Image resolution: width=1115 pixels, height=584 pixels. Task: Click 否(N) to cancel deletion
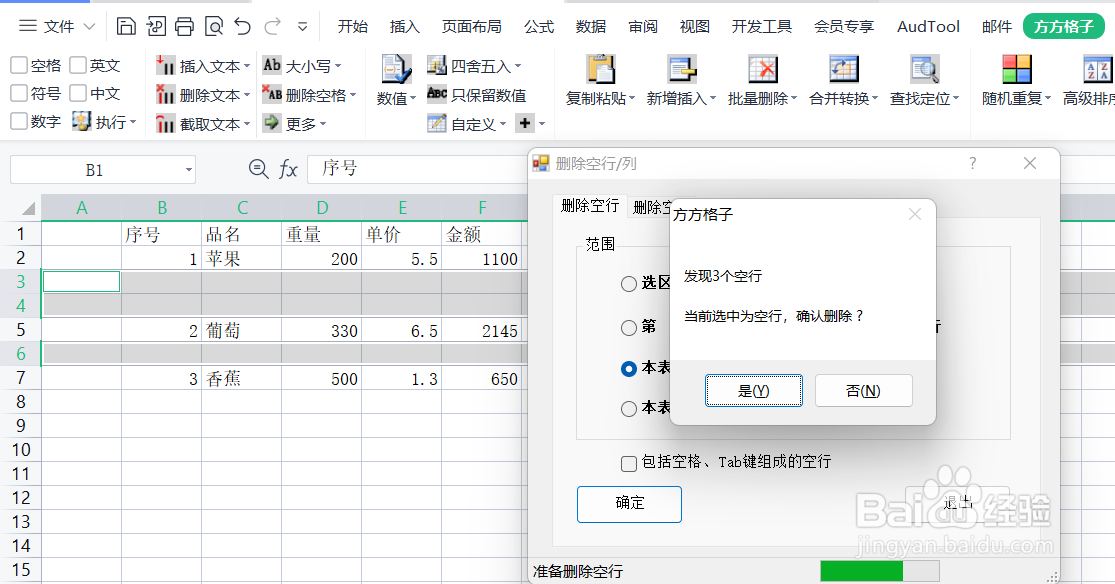(x=863, y=391)
